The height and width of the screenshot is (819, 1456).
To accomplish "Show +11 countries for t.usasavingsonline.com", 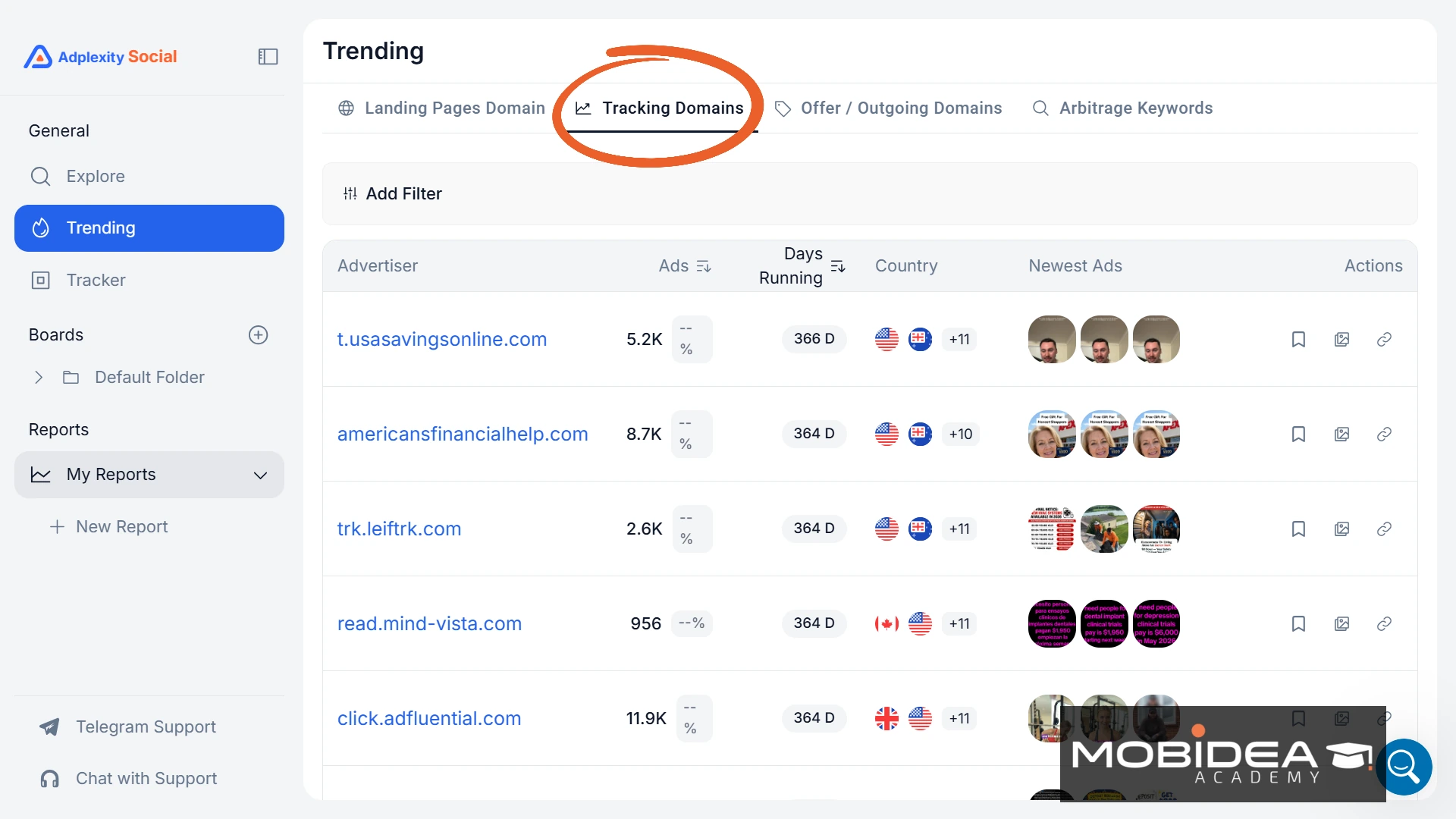I will tap(959, 339).
